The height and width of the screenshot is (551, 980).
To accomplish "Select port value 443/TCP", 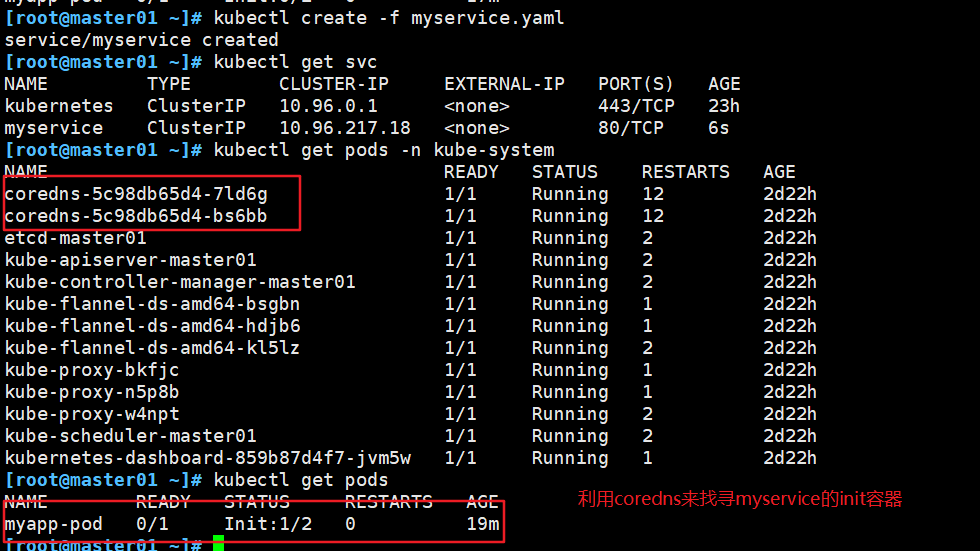I will (636, 106).
